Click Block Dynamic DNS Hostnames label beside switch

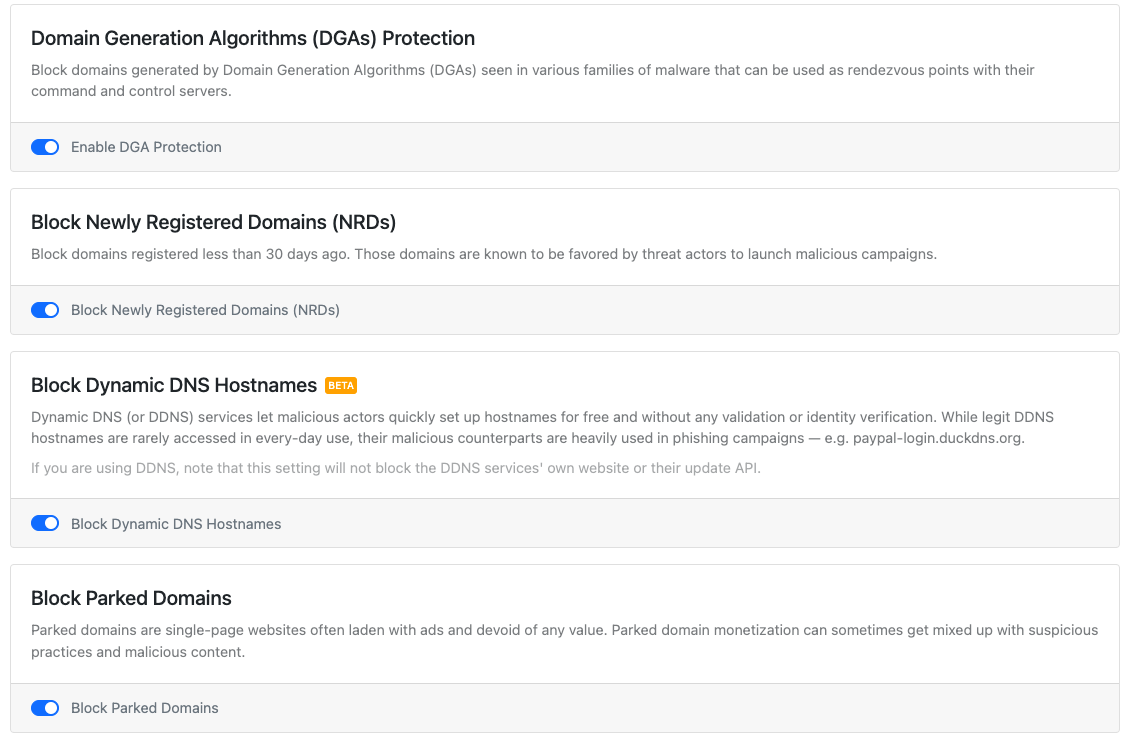coord(176,524)
